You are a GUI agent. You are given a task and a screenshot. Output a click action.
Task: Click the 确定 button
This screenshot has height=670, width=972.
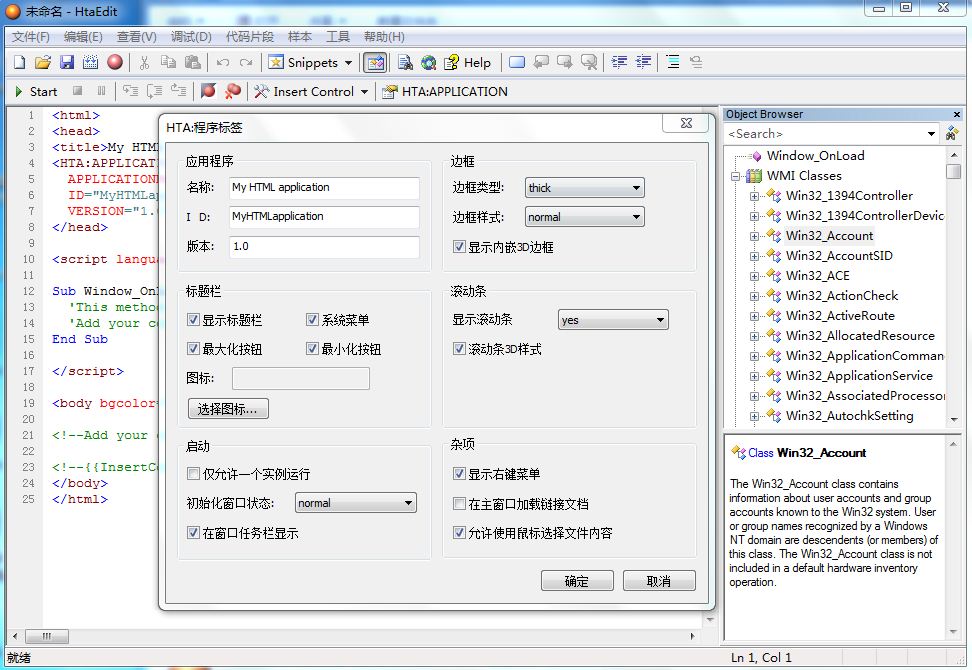point(577,581)
